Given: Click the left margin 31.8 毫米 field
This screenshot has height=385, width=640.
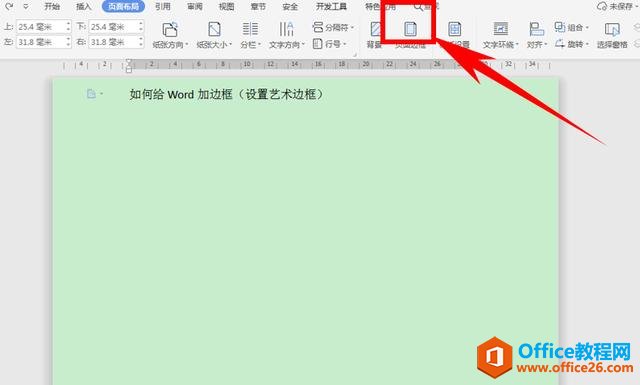Looking at the screenshot, I should click(40, 42).
